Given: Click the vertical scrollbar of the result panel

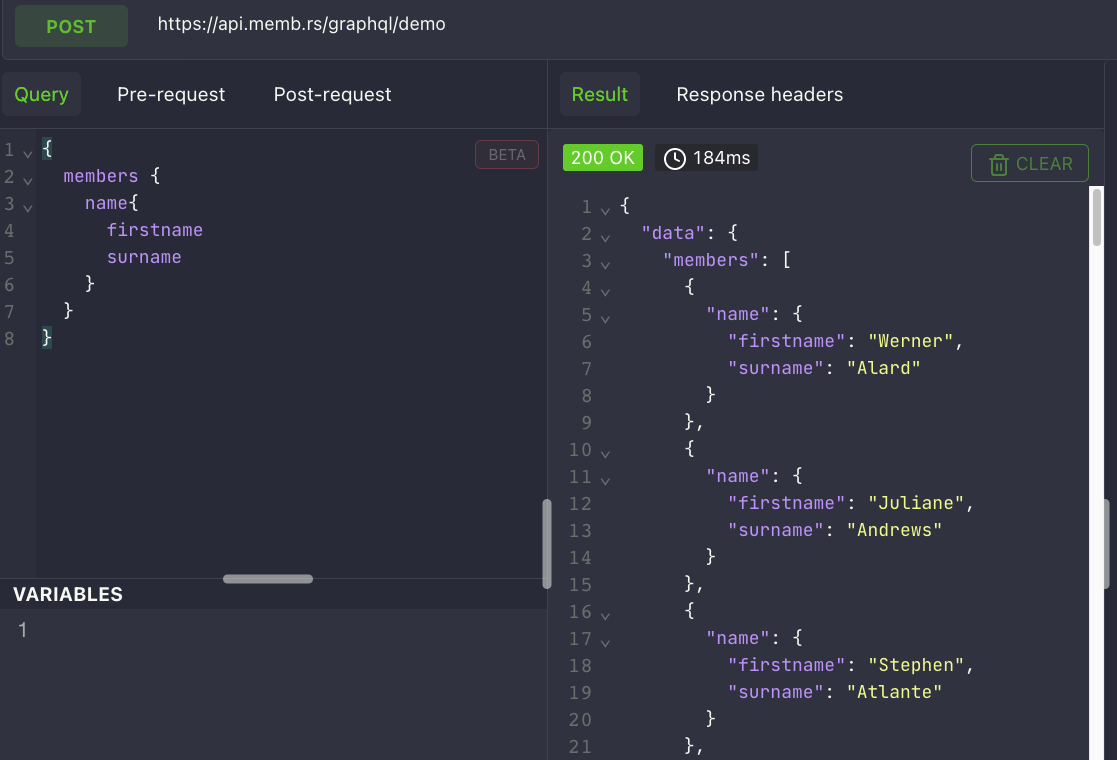Looking at the screenshot, I should point(1097,218).
